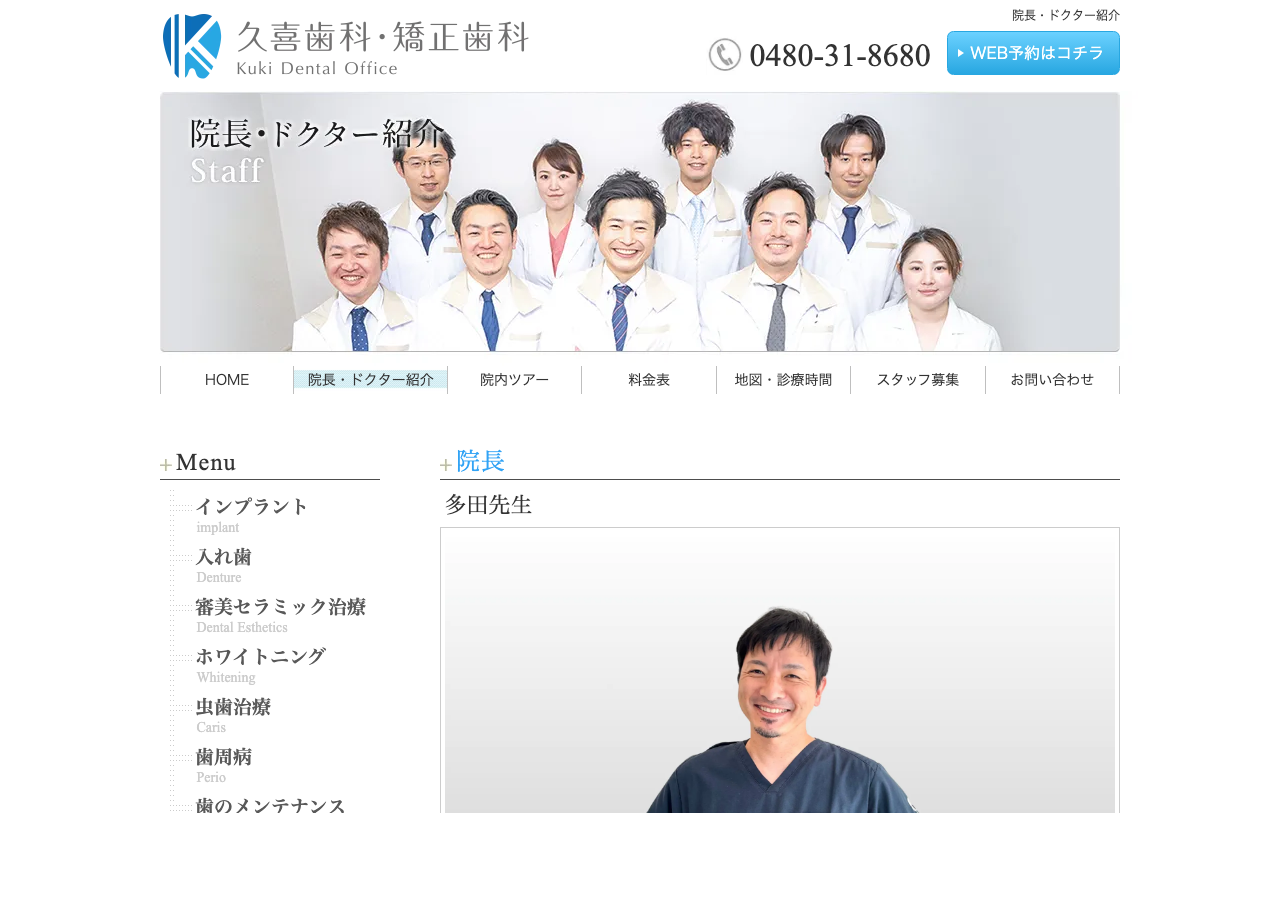The height and width of the screenshot is (900, 1280).
Task: Click the staff group photo banner
Action: [640, 222]
